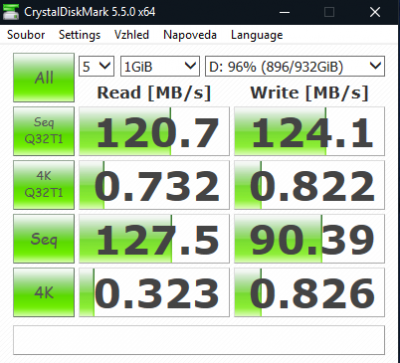
Task: Close the CrystalDiskMark window
Action: [375, 12]
